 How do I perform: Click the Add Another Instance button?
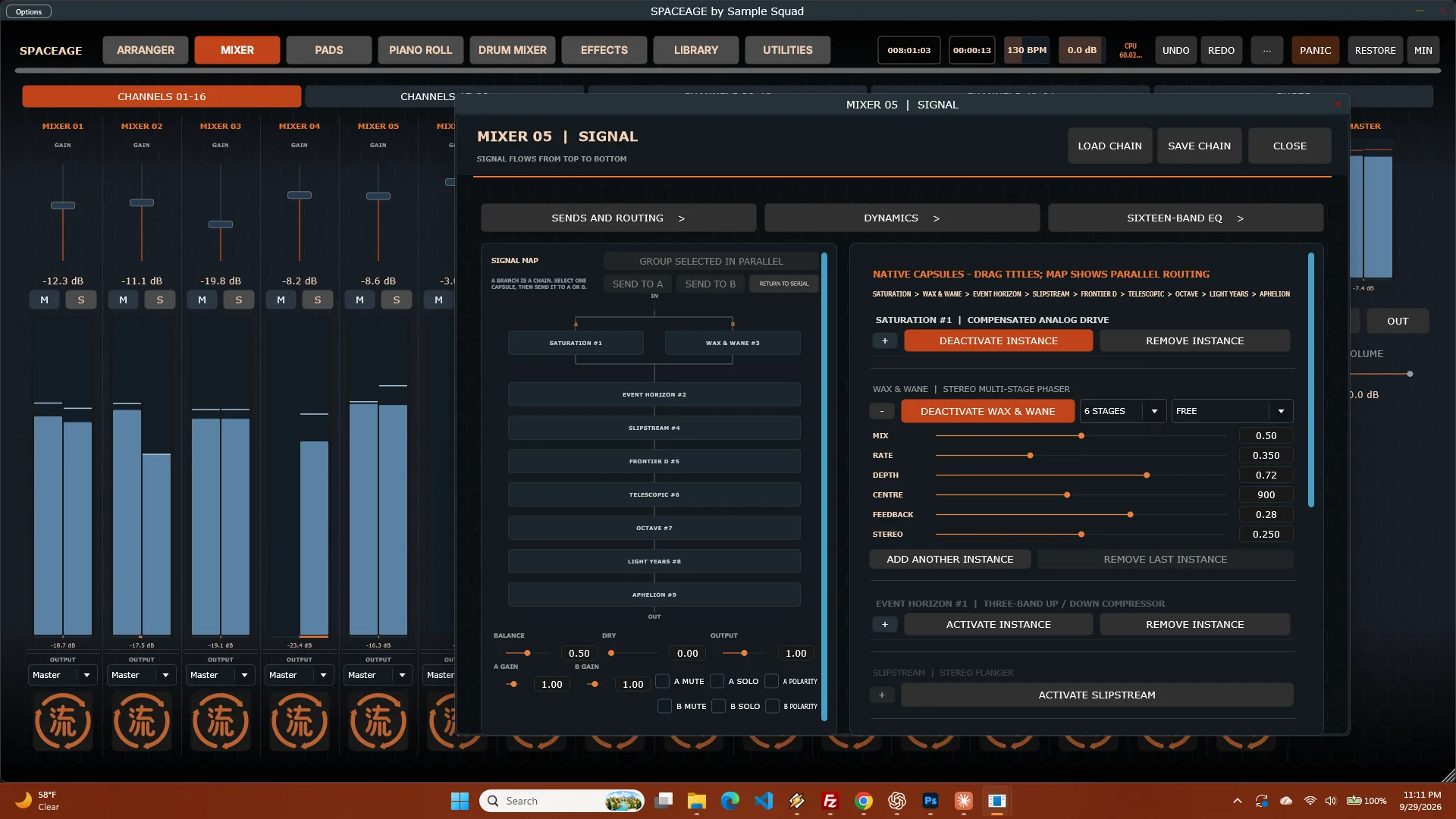click(x=949, y=559)
